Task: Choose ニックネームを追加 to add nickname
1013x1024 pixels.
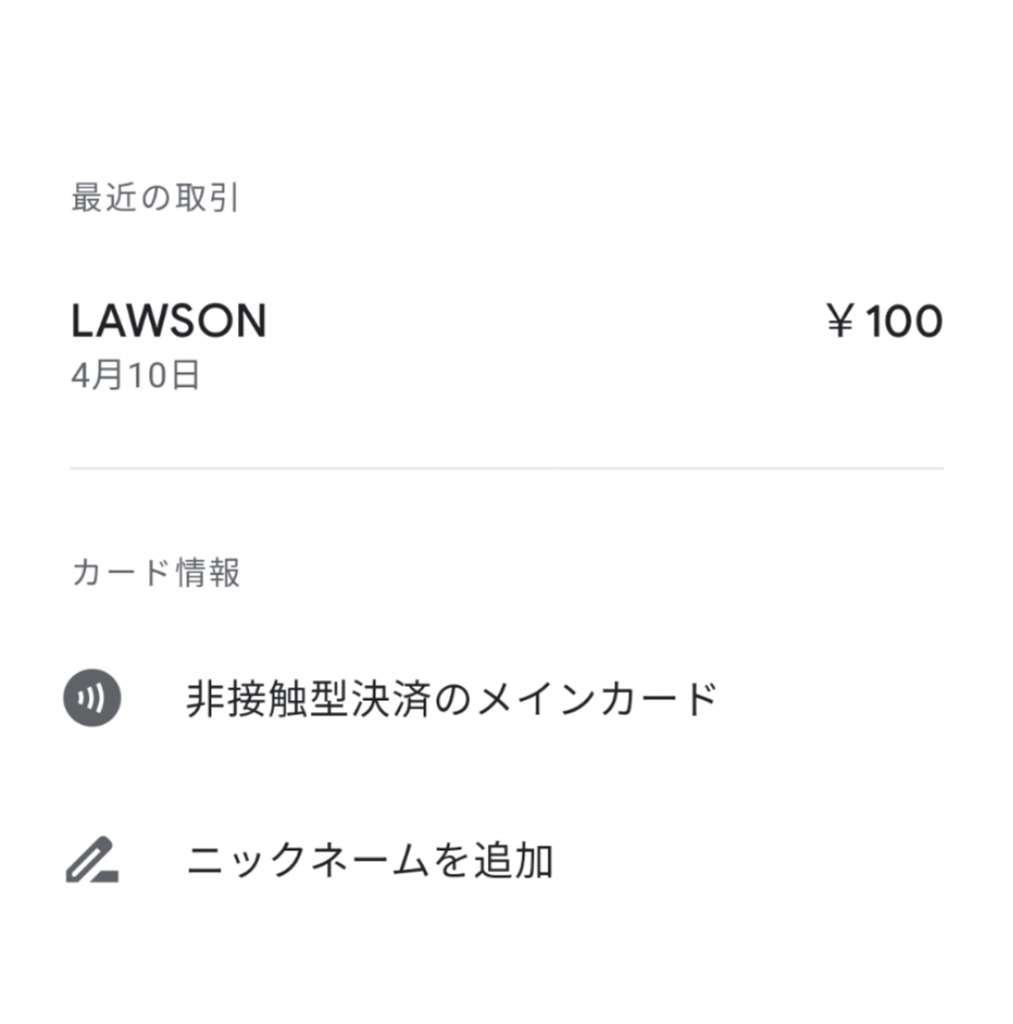Action: [370, 860]
